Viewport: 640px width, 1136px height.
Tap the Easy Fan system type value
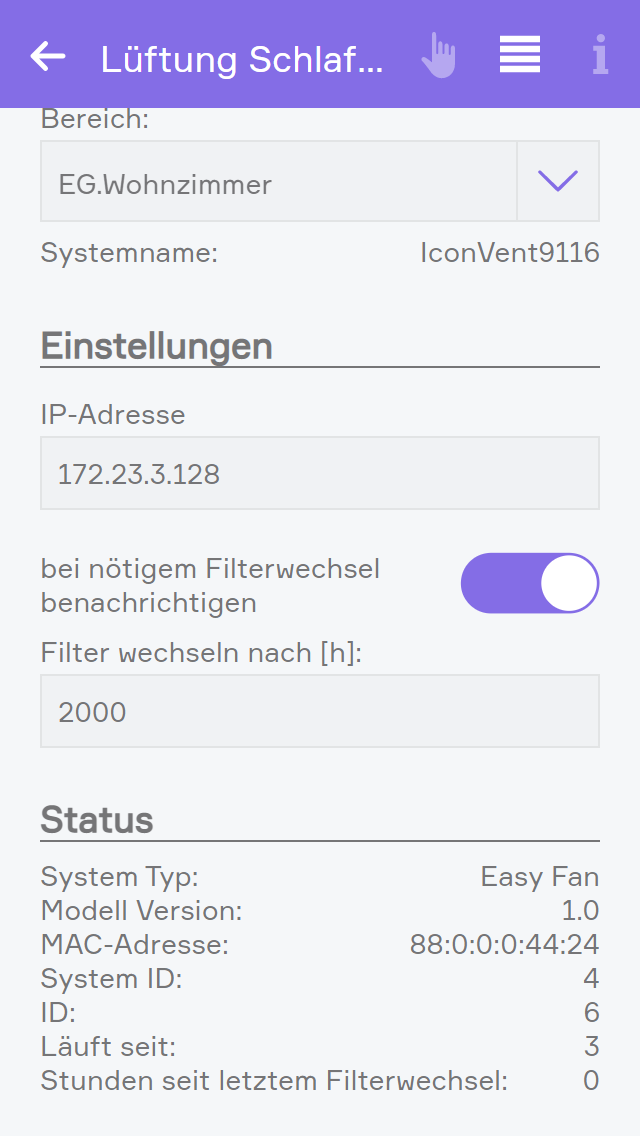tap(539, 878)
